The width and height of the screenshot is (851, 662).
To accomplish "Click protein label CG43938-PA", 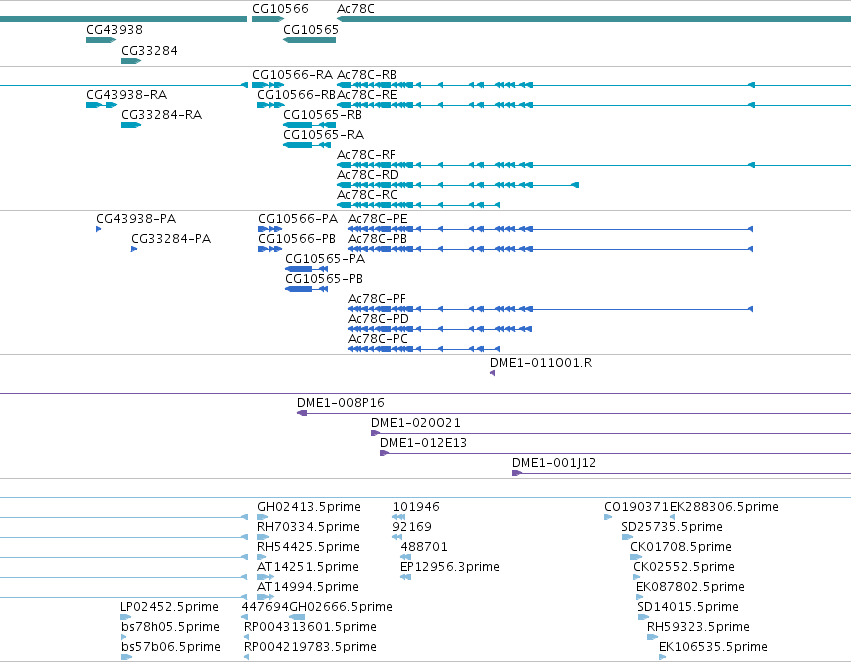I will coord(136,219).
